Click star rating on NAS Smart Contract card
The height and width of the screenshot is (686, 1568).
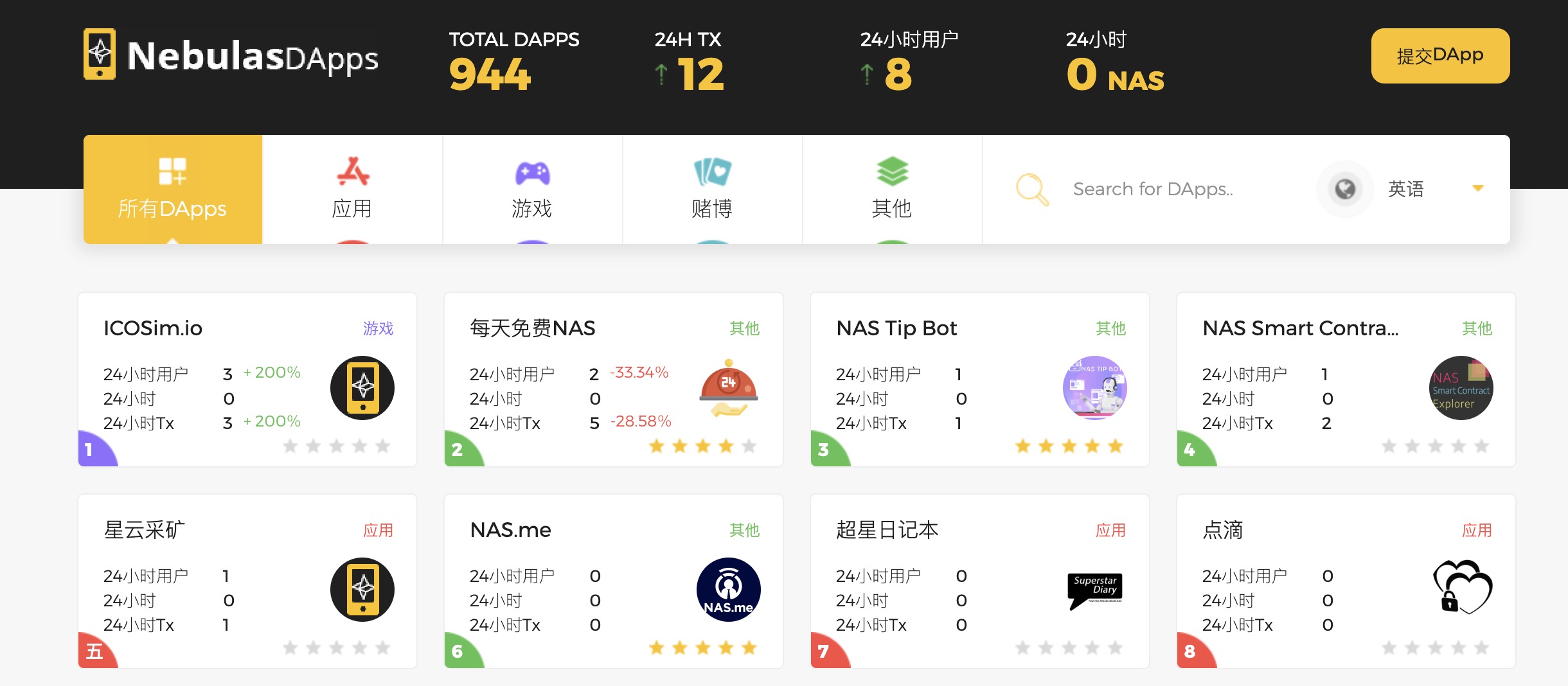pos(1436,446)
